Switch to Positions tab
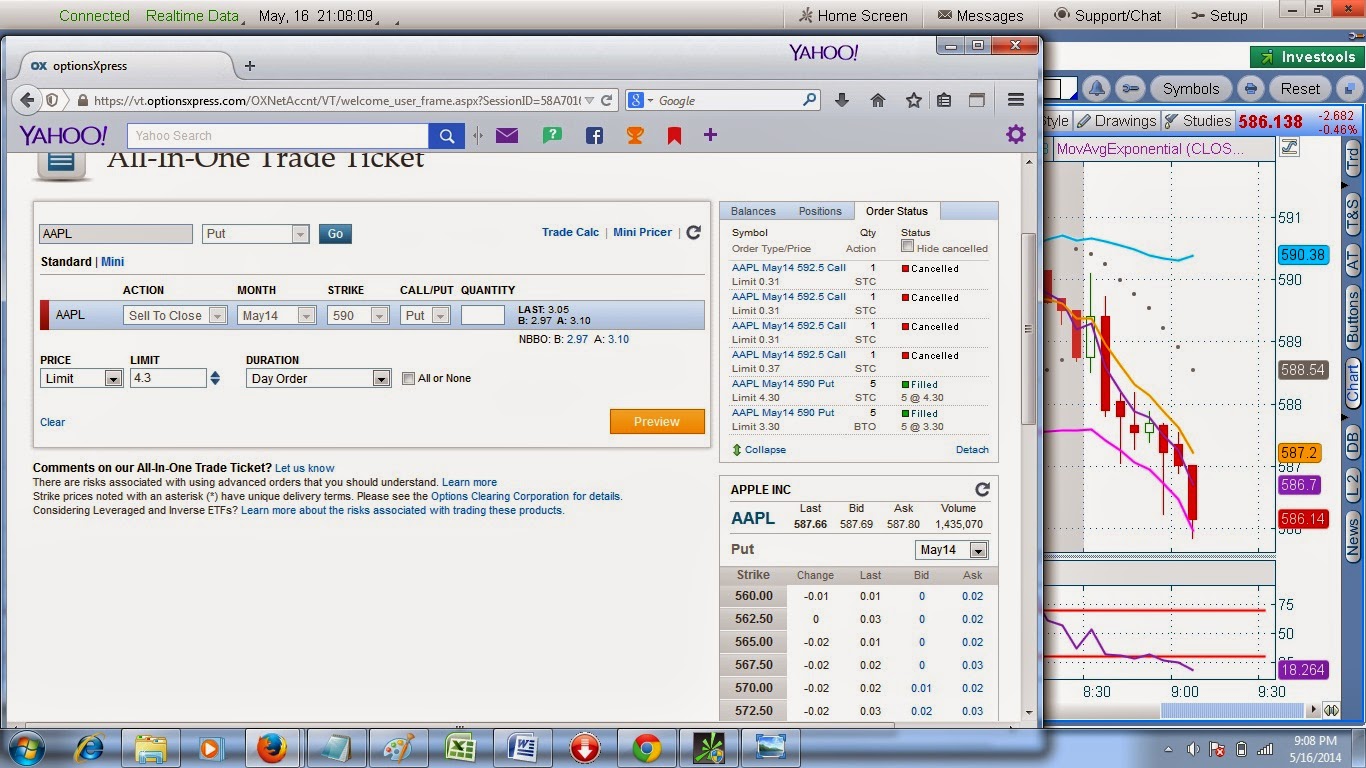1366x768 pixels. coord(820,211)
